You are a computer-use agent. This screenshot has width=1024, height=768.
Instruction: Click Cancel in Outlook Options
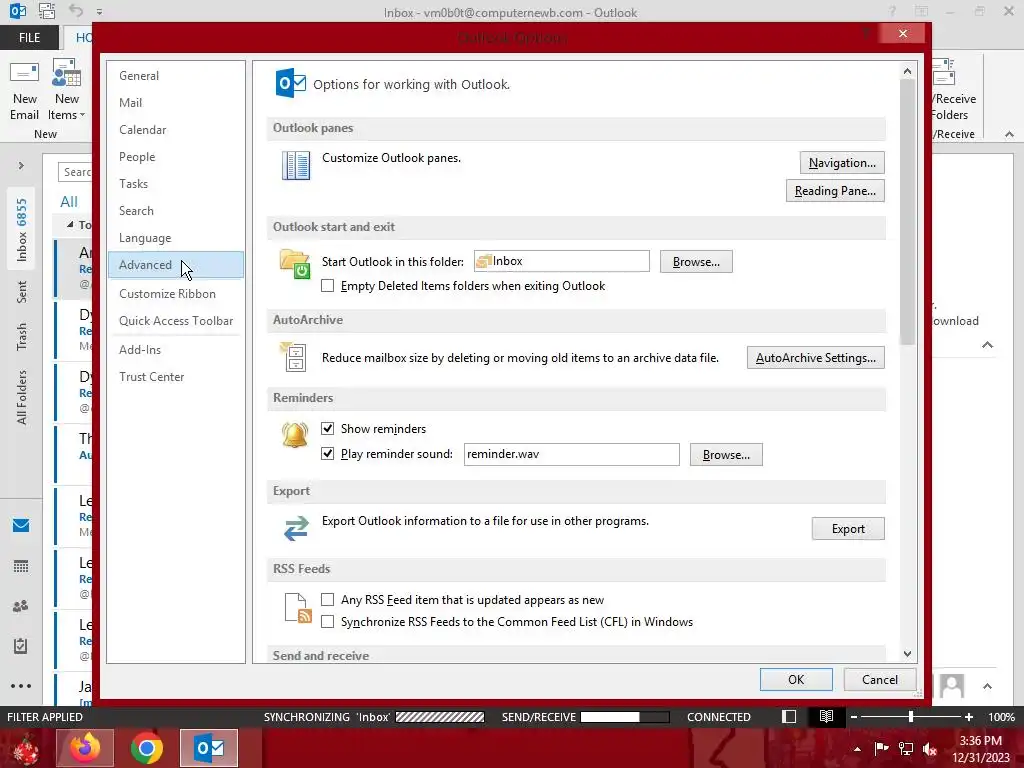[880, 679]
